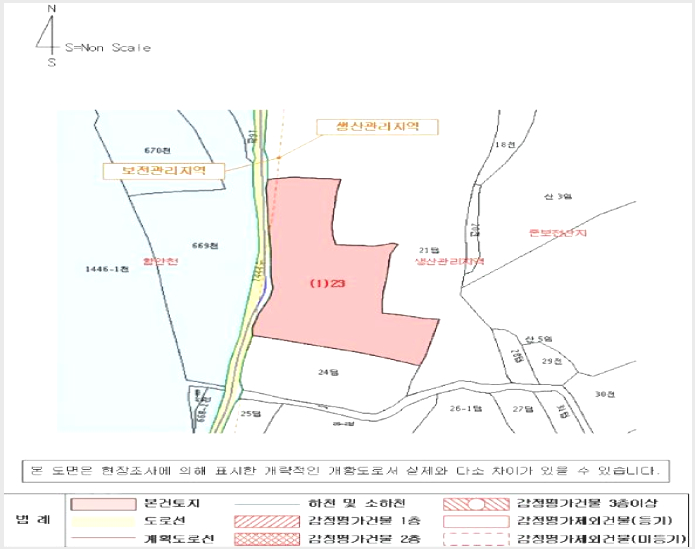This screenshot has width=695, height=549.
Task: Click the crosshatched 감정평가건물 2층 legend swatch
Action: tap(267, 539)
